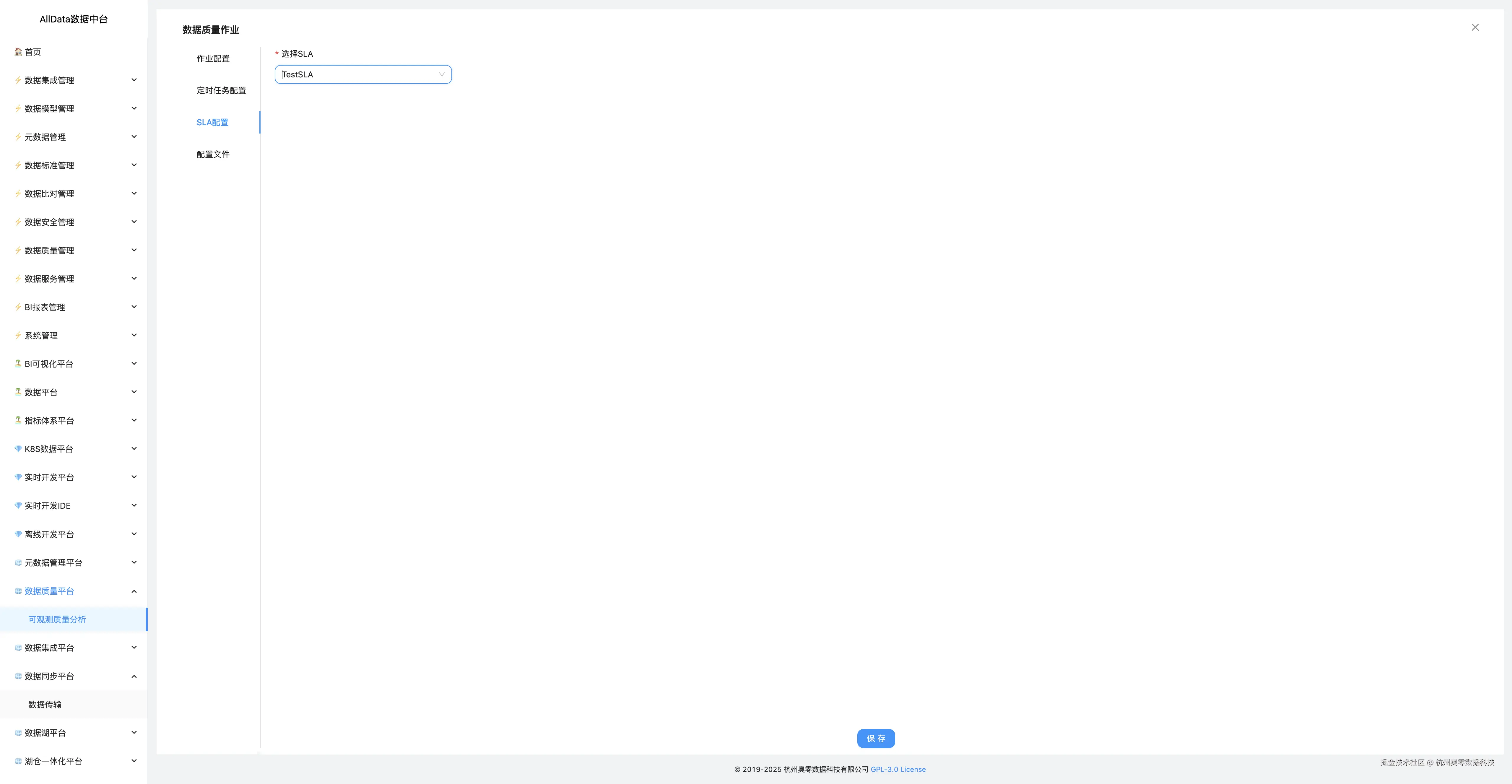
Task: Open the 配置文件 tab
Action: [x=213, y=154]
